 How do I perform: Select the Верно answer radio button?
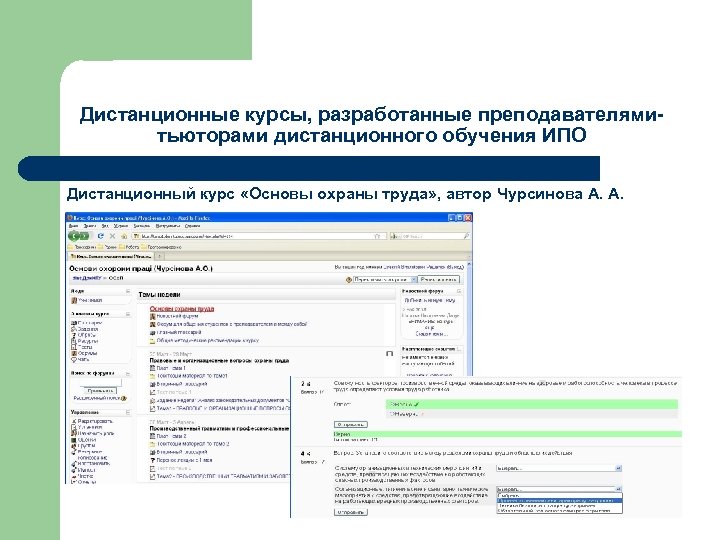click(x=391, y=405)
